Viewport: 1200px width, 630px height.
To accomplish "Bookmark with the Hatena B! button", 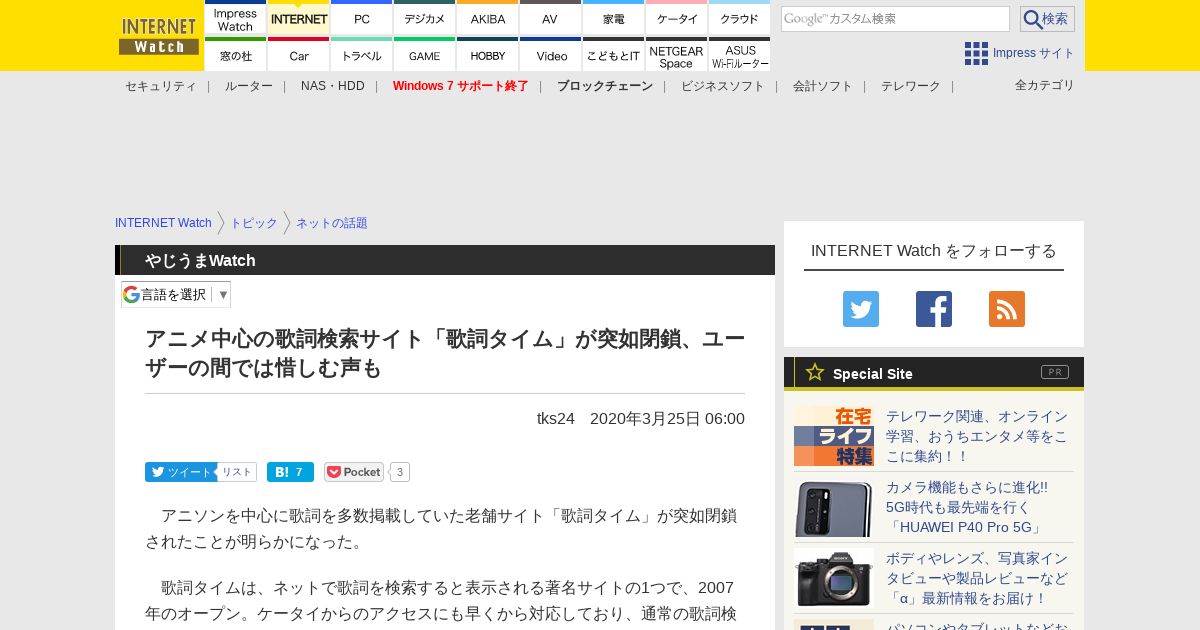I will (290, 472).
